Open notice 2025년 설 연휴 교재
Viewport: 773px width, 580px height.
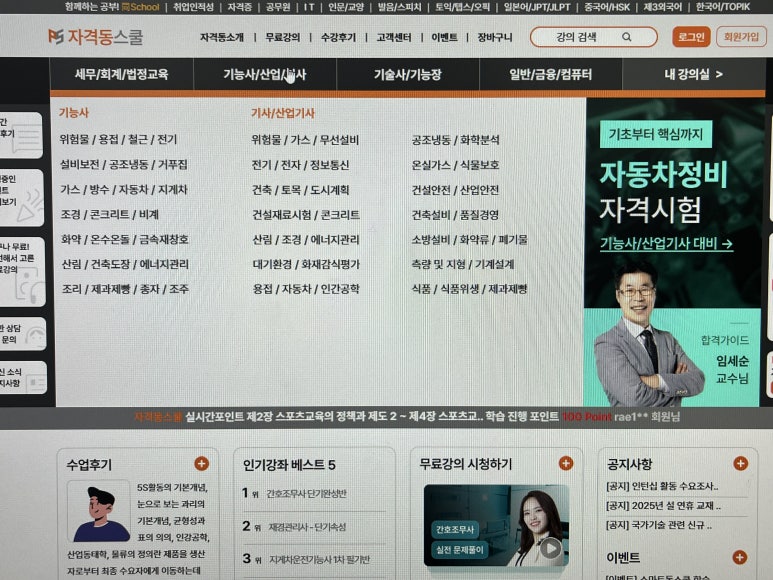pos(664,506)
